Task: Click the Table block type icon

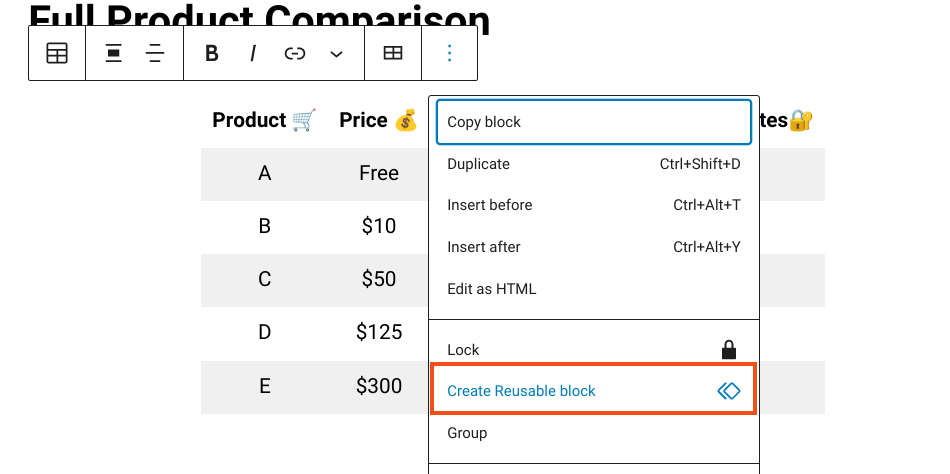Action: pos(57,53)
